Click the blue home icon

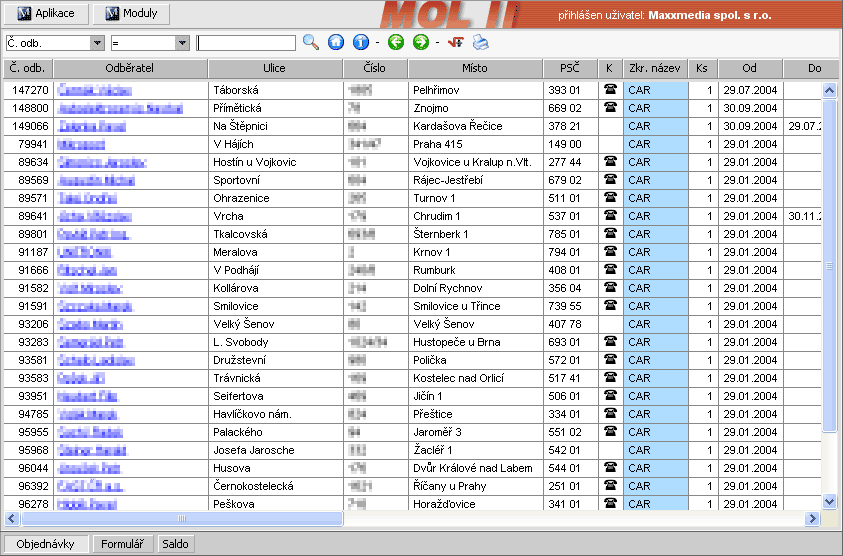click(336, 43)
